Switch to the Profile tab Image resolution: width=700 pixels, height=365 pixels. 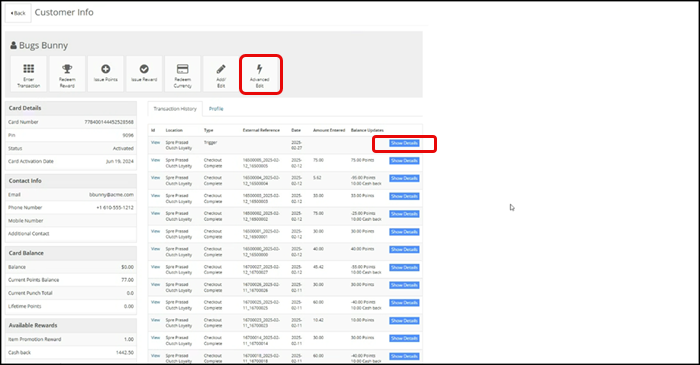point(216,109)
